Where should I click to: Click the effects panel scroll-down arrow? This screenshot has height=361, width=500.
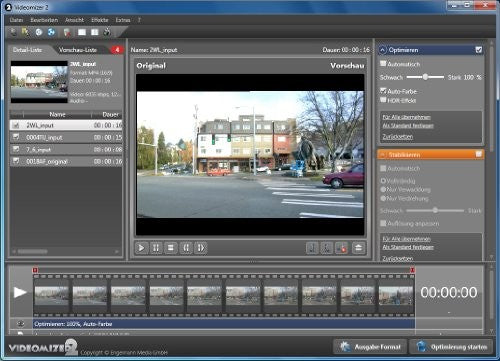(x=491, y=257)
